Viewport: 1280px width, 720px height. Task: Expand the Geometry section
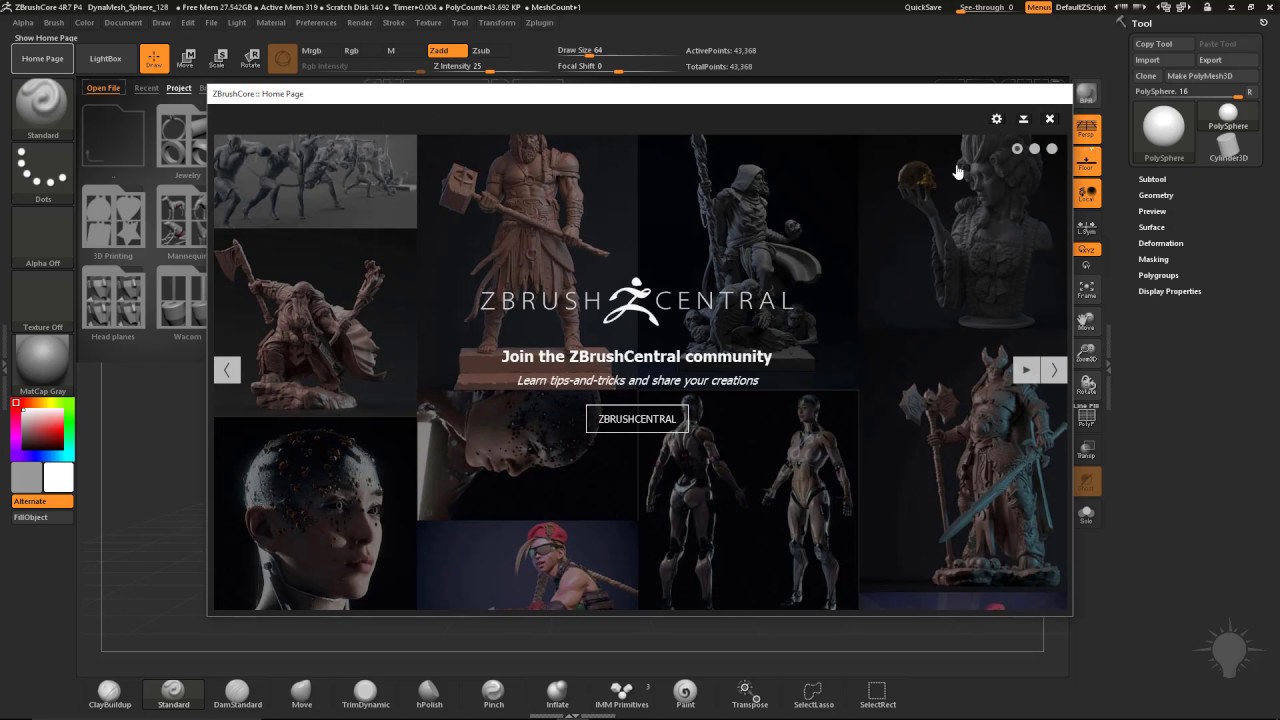(1155, 195)
